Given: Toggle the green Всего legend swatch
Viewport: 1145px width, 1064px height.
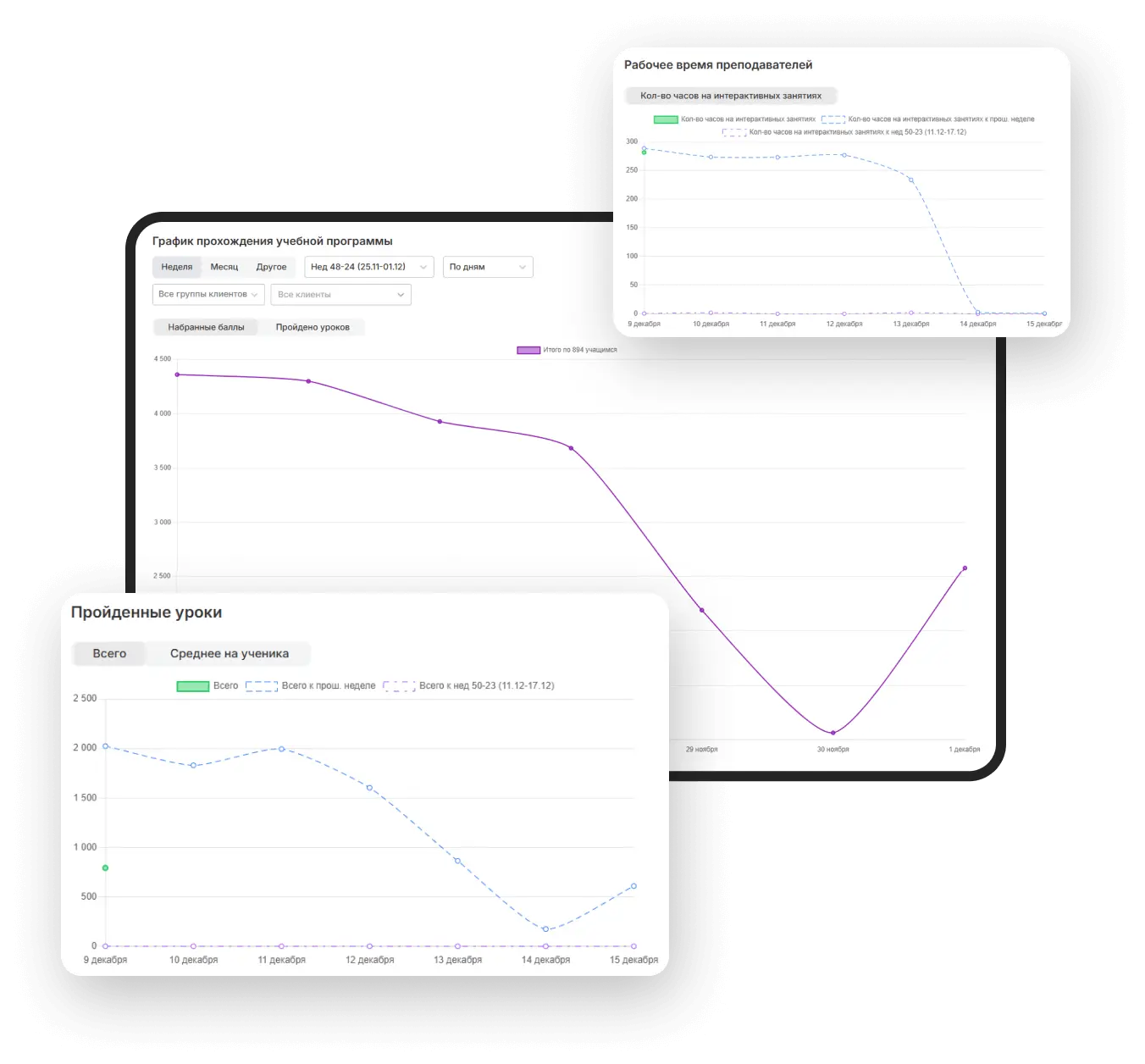Looking at the screenshot, I should point(193,686).
